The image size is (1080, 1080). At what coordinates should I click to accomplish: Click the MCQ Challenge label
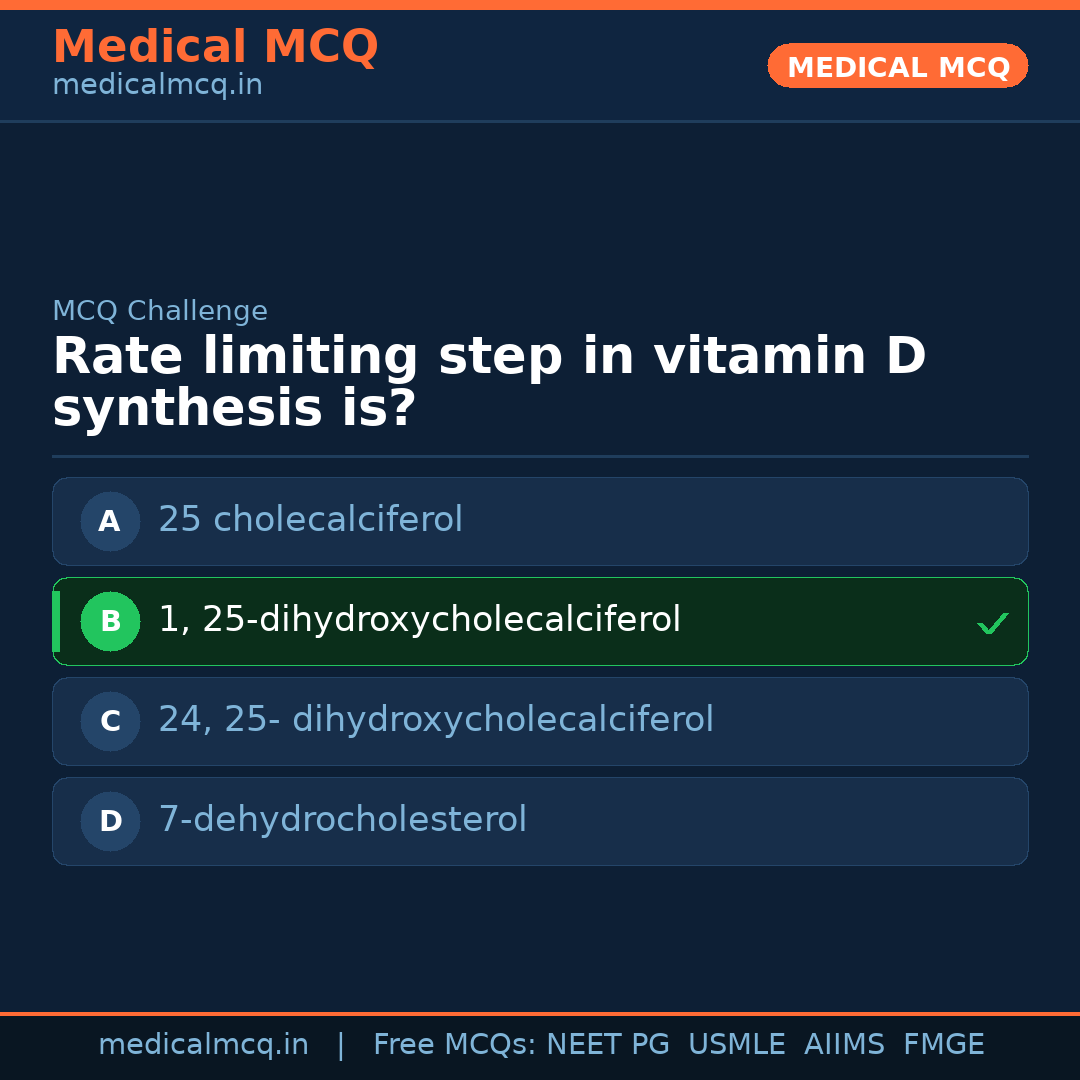(160, 311)
